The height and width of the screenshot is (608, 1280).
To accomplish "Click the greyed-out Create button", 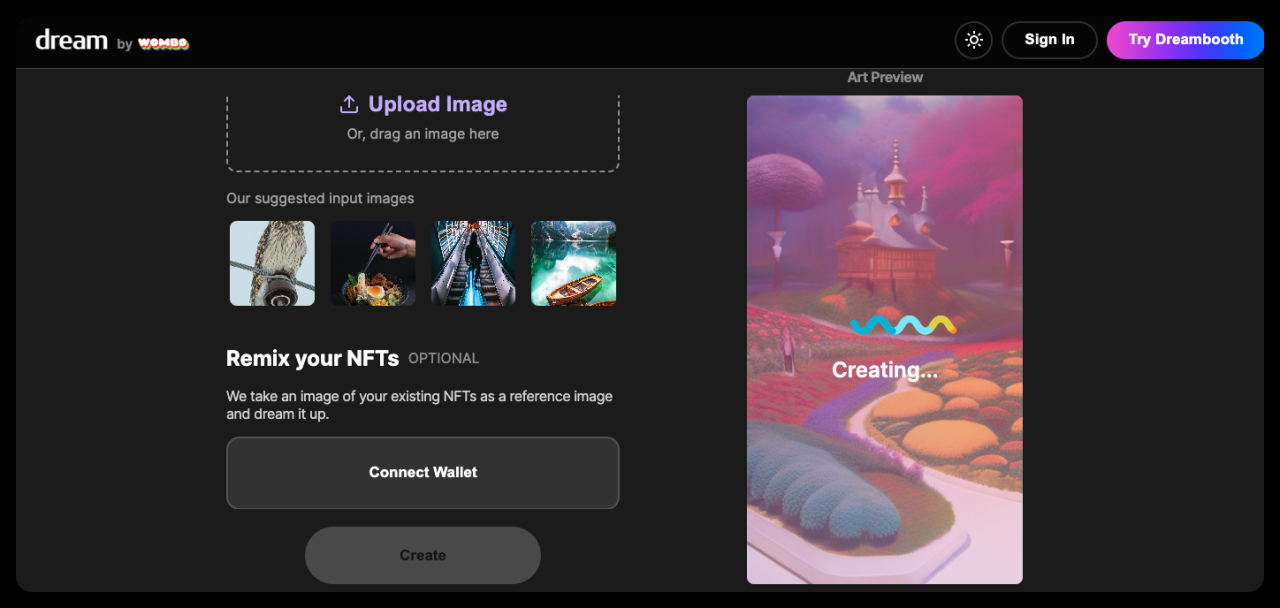I will [422, 555].
